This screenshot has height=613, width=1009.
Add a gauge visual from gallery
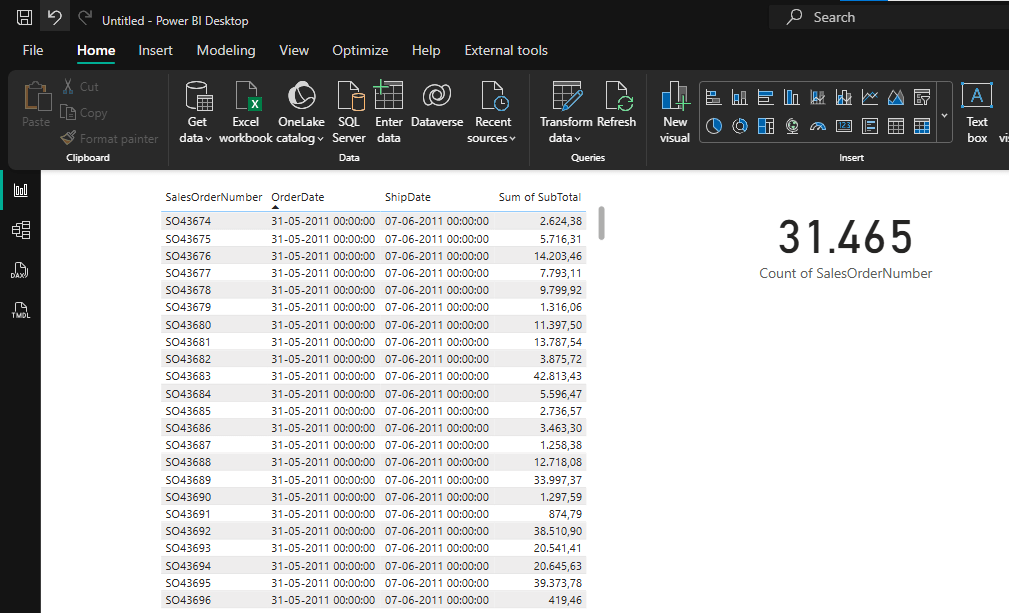point(818,126)
